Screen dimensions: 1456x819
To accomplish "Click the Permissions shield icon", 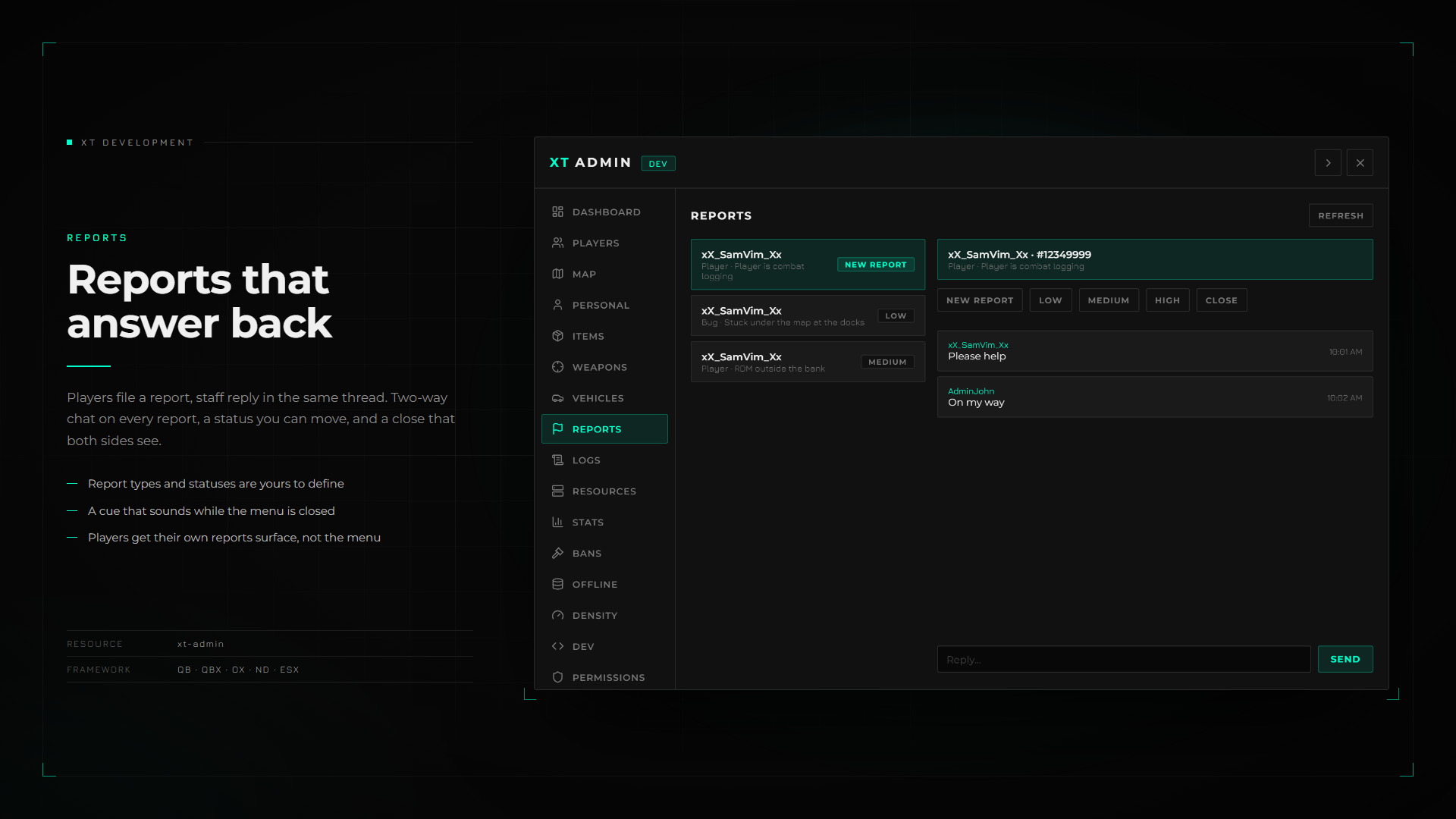I will pos(557,678).
